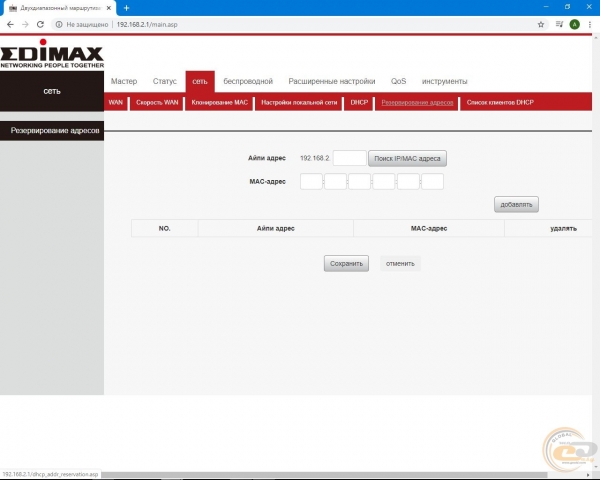The height and width of the screenshot is (480, 600).
Task: Go forward in browser history
Action: tap(25, 24)
